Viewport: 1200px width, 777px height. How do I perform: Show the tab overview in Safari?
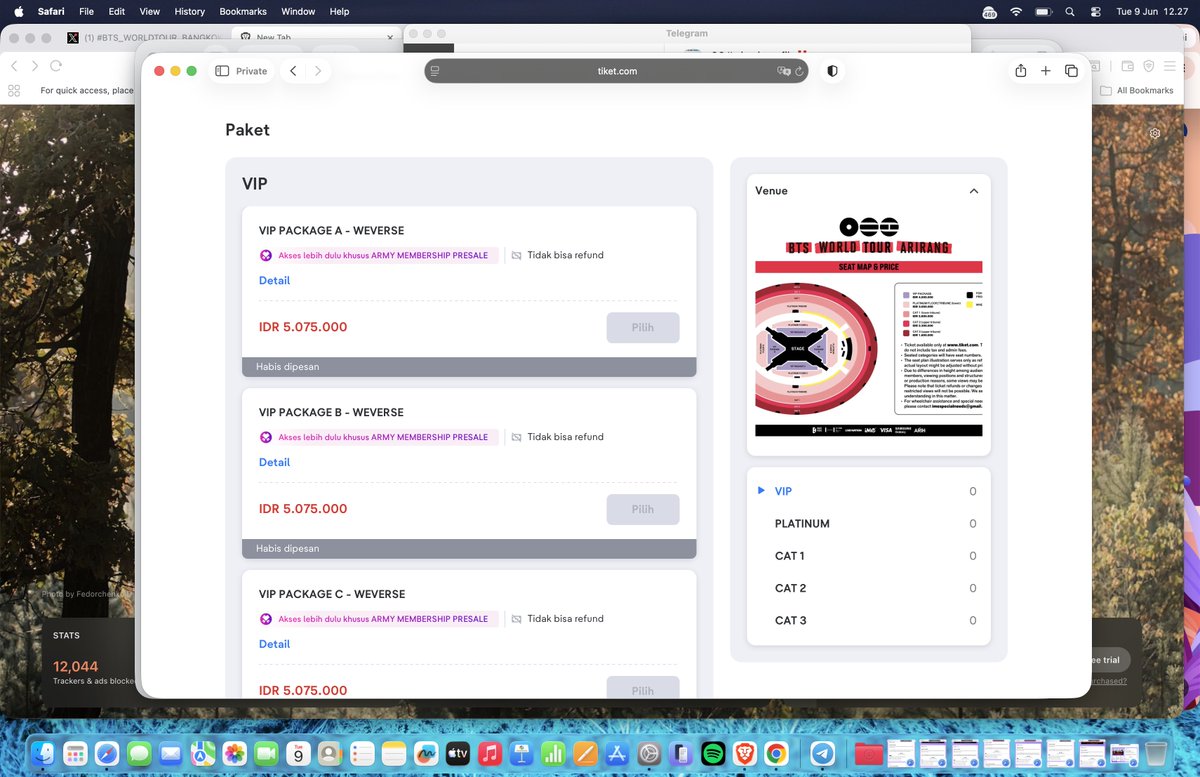click(1071, 71)
